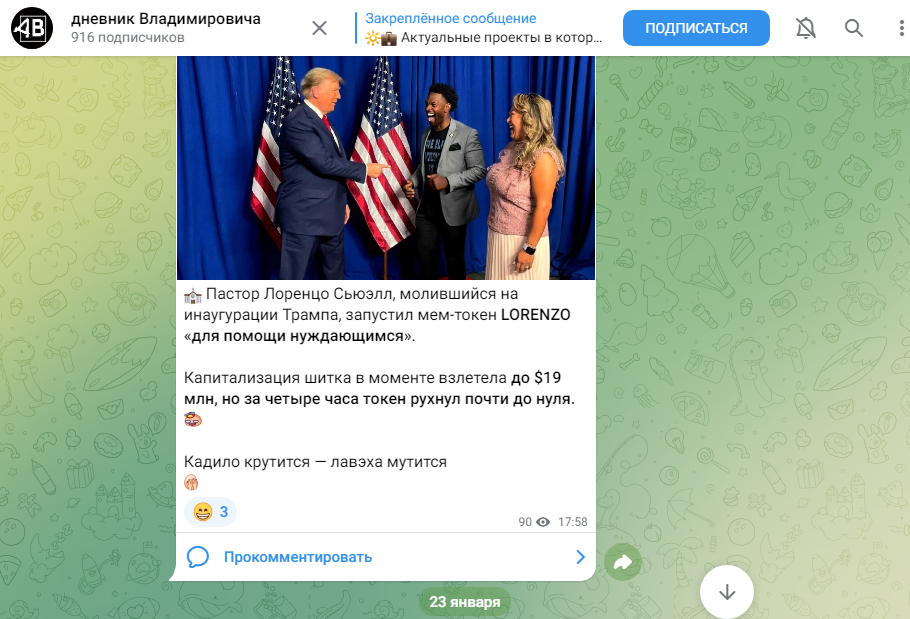Screen dimensions: 910x619
Task: Click Прокомментировать to comment
Action: pyautogui.click(x=298, y=557)
